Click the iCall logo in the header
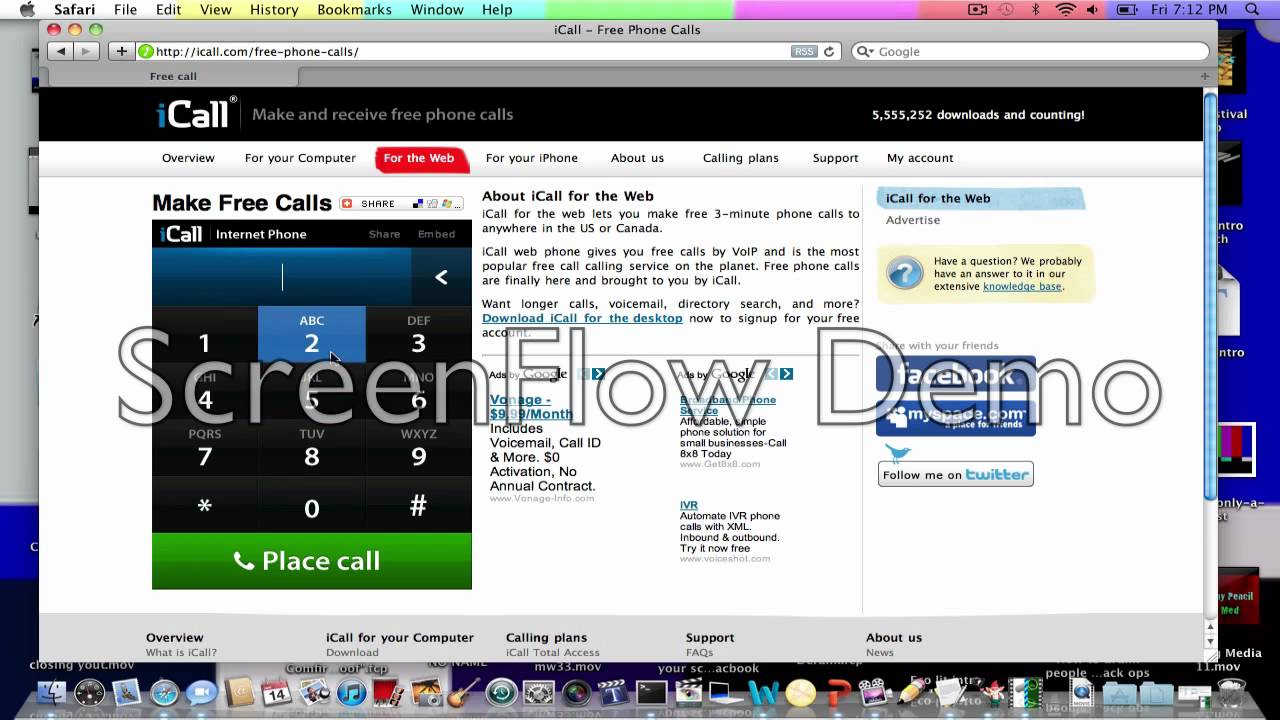 click(x=196, y=113)
